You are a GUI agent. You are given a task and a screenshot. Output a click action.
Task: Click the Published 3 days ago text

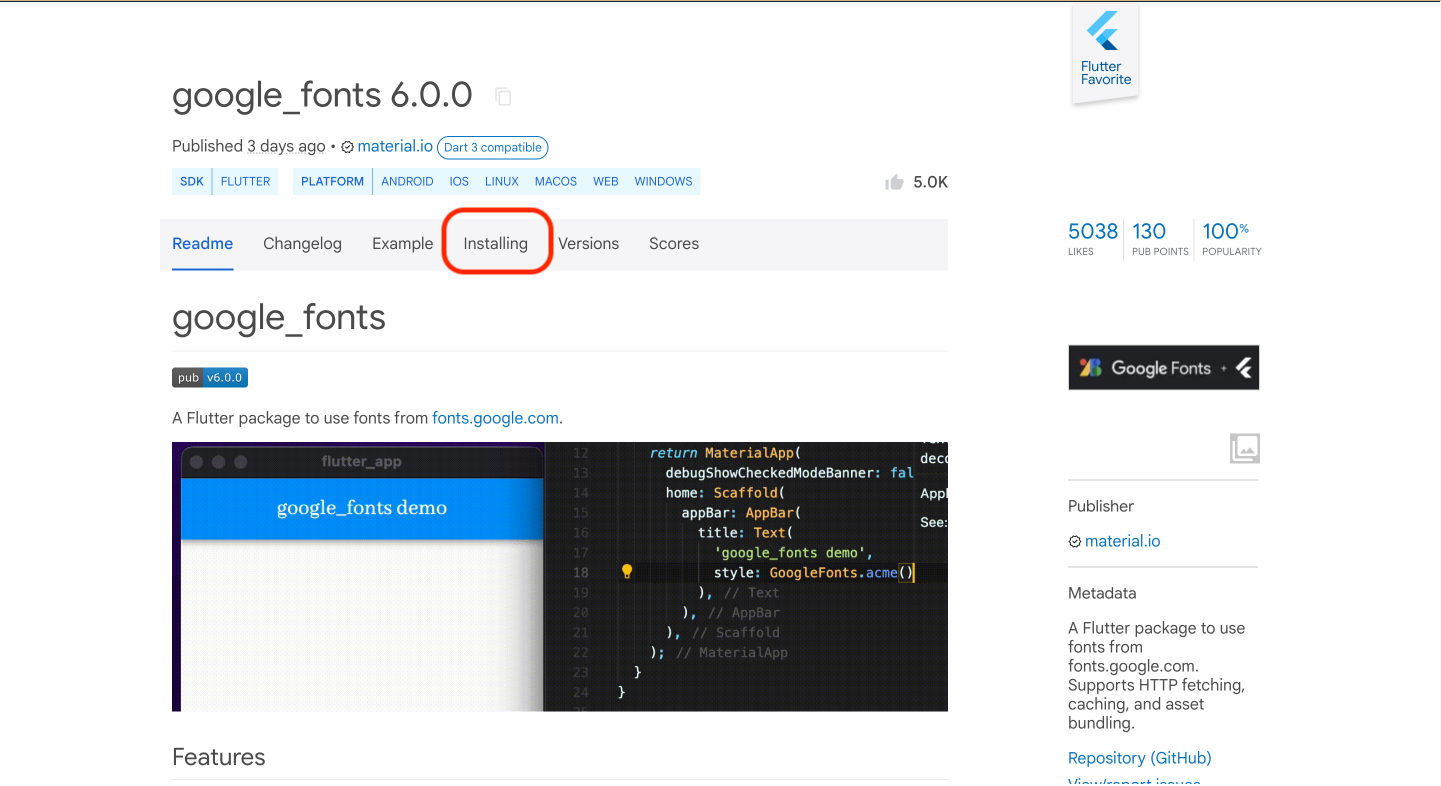point(249,146)
